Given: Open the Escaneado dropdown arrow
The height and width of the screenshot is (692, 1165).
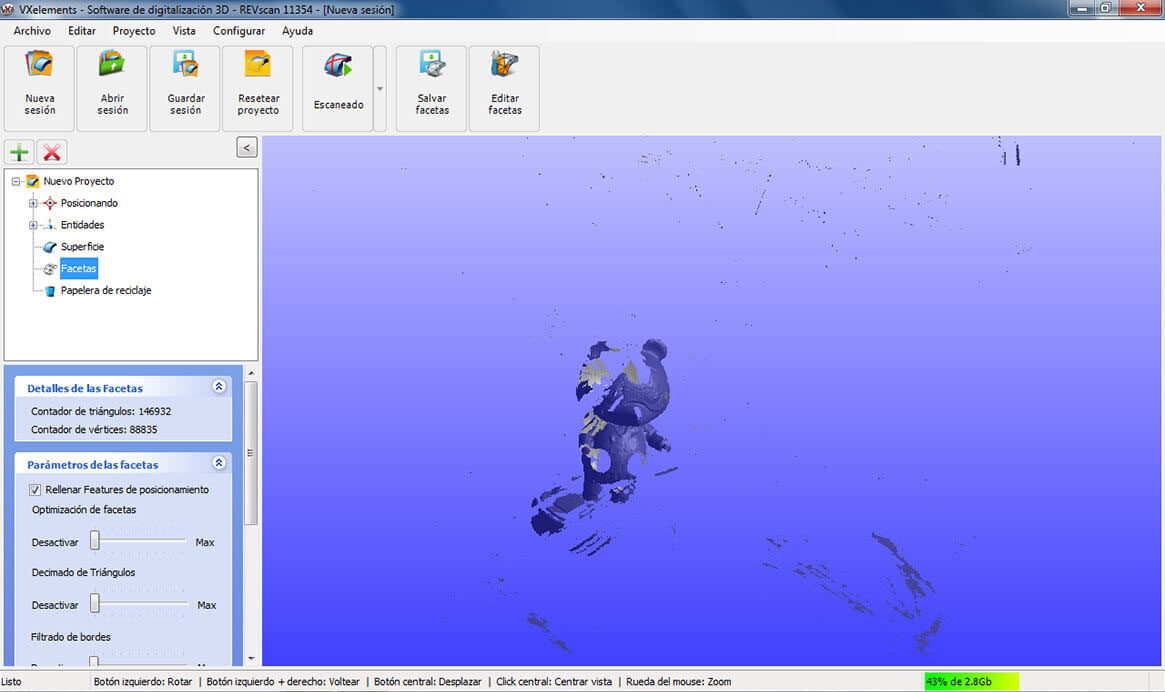Looking at the screenshot, I should (380, 88).
